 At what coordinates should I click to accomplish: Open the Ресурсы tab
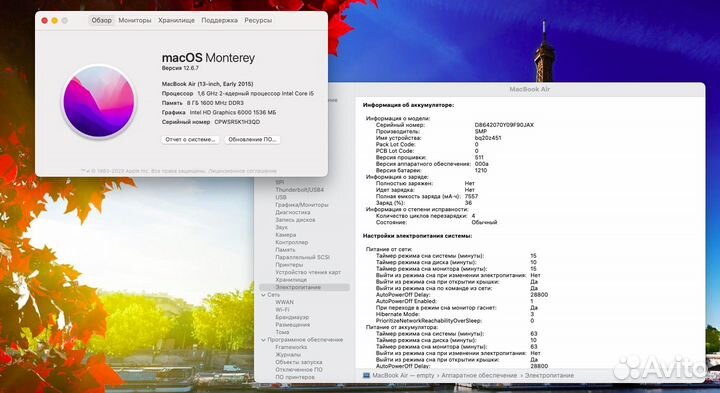[258, 20]
